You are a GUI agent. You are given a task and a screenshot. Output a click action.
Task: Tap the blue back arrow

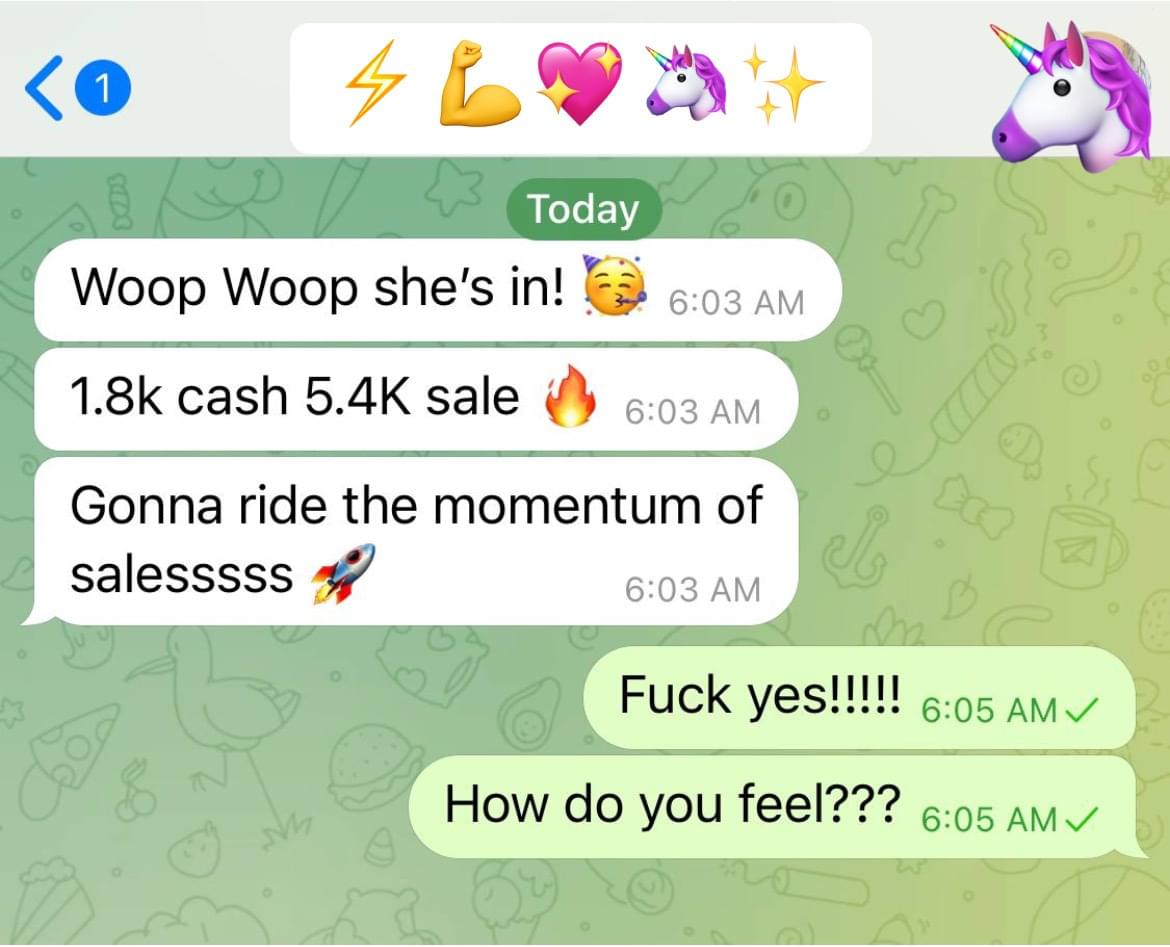coord(44,88)
